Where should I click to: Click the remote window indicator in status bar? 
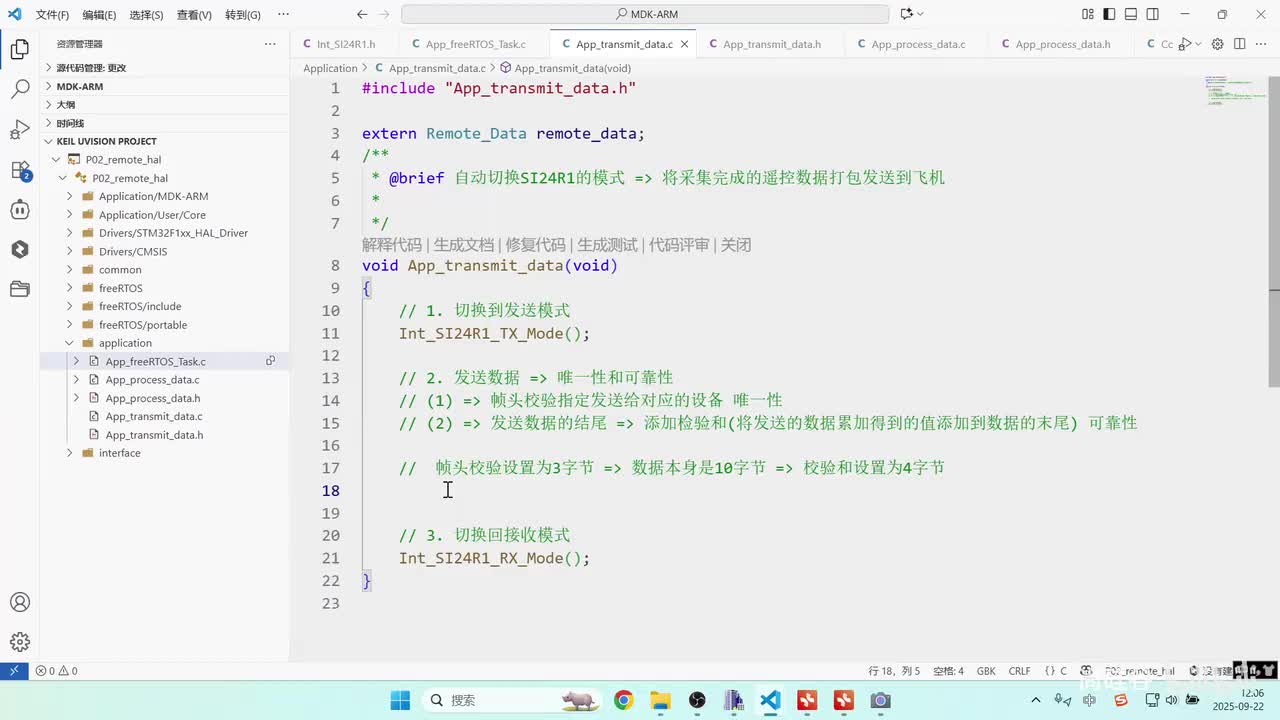pos(14,671)
